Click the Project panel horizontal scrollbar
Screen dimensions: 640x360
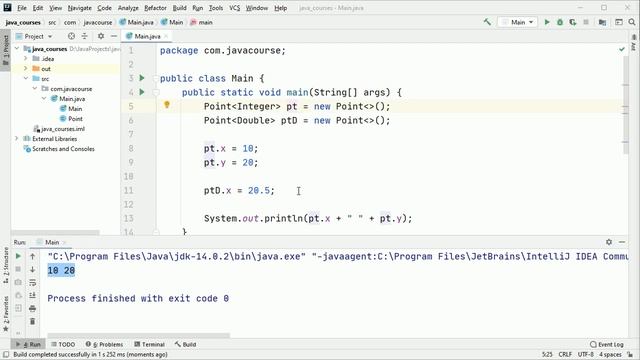(x=56, y=233)
